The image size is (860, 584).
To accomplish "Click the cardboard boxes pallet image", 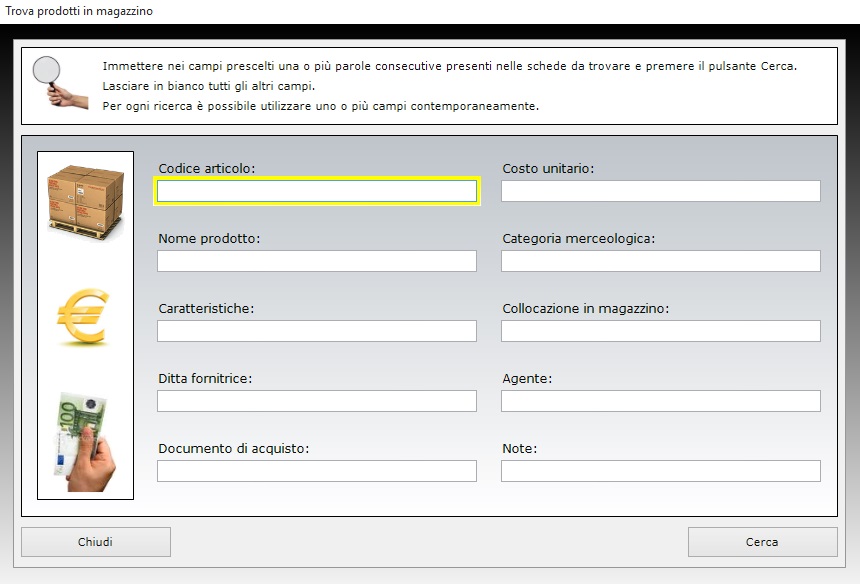I will 86,202.
